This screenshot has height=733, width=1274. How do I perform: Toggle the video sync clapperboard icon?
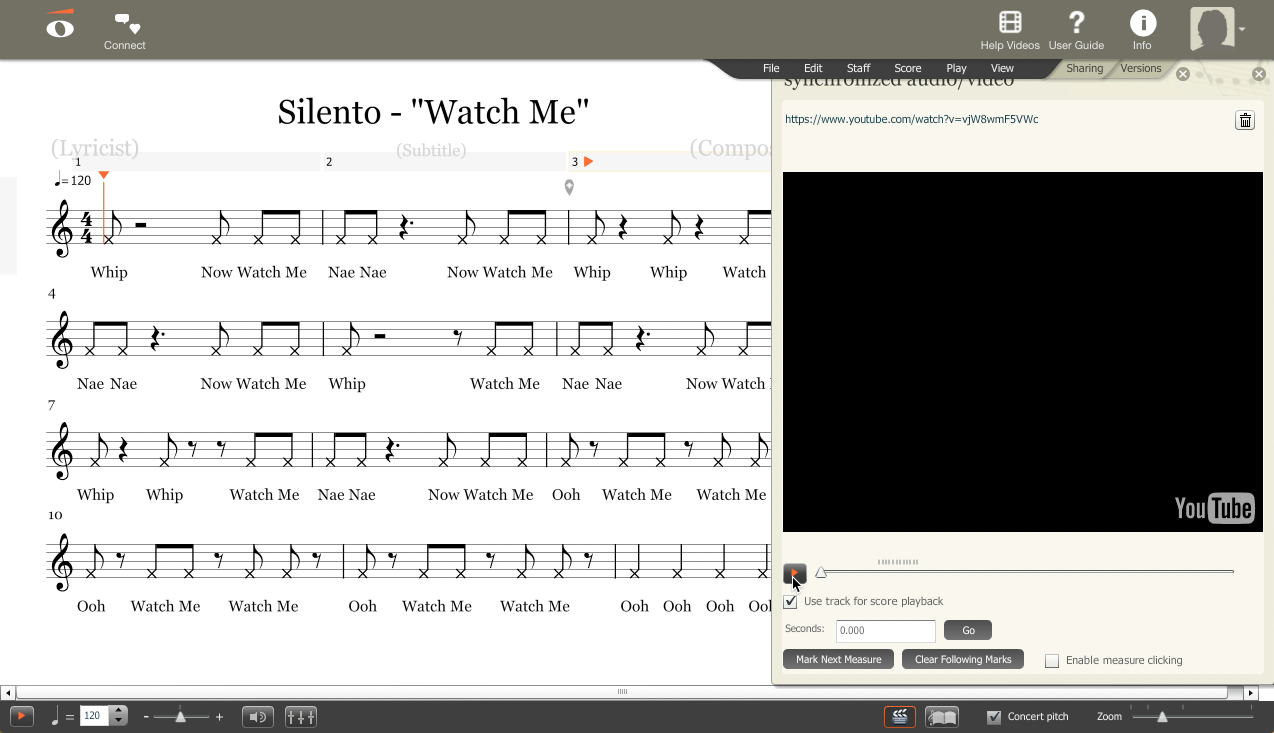tap(899, 716)
